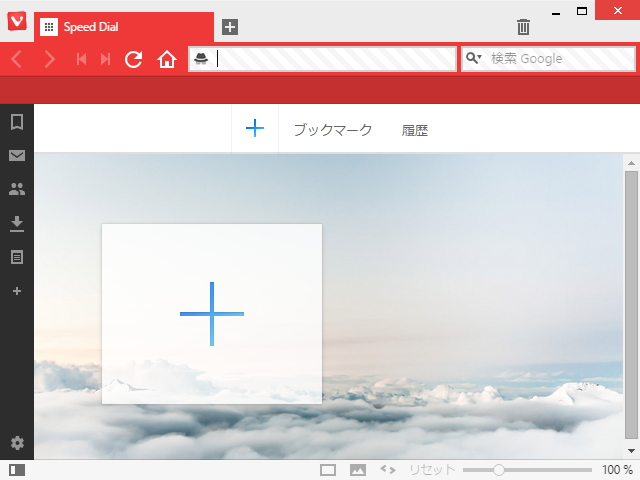Screen dimensions: 640x480
Task: Open page actions code icon
Action: [x=388, y=470]
